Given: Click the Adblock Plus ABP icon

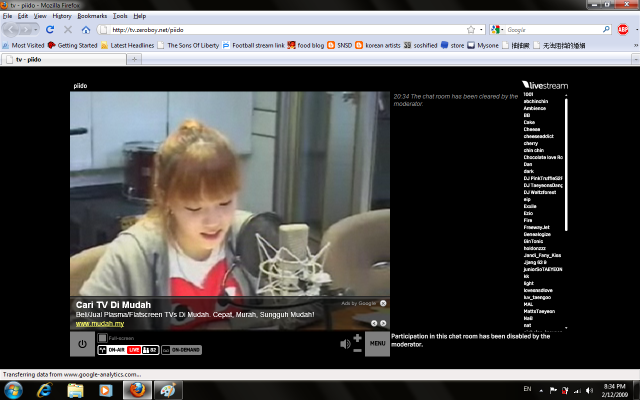Looking at the screenshot, I should tap(623, 30).
